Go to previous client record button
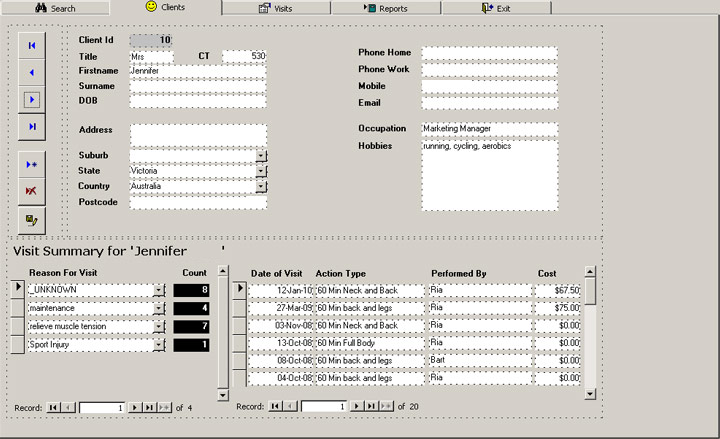The image size is (720, 439). tap(32, 73)
